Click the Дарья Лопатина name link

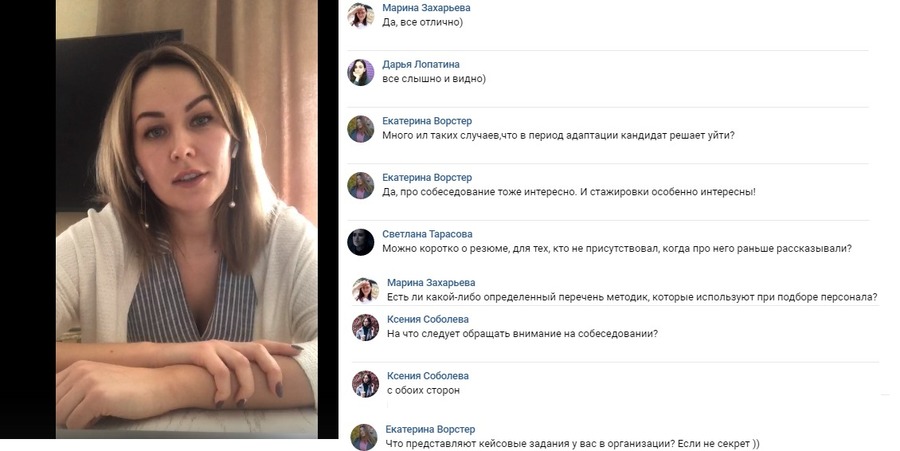[421, 64]
